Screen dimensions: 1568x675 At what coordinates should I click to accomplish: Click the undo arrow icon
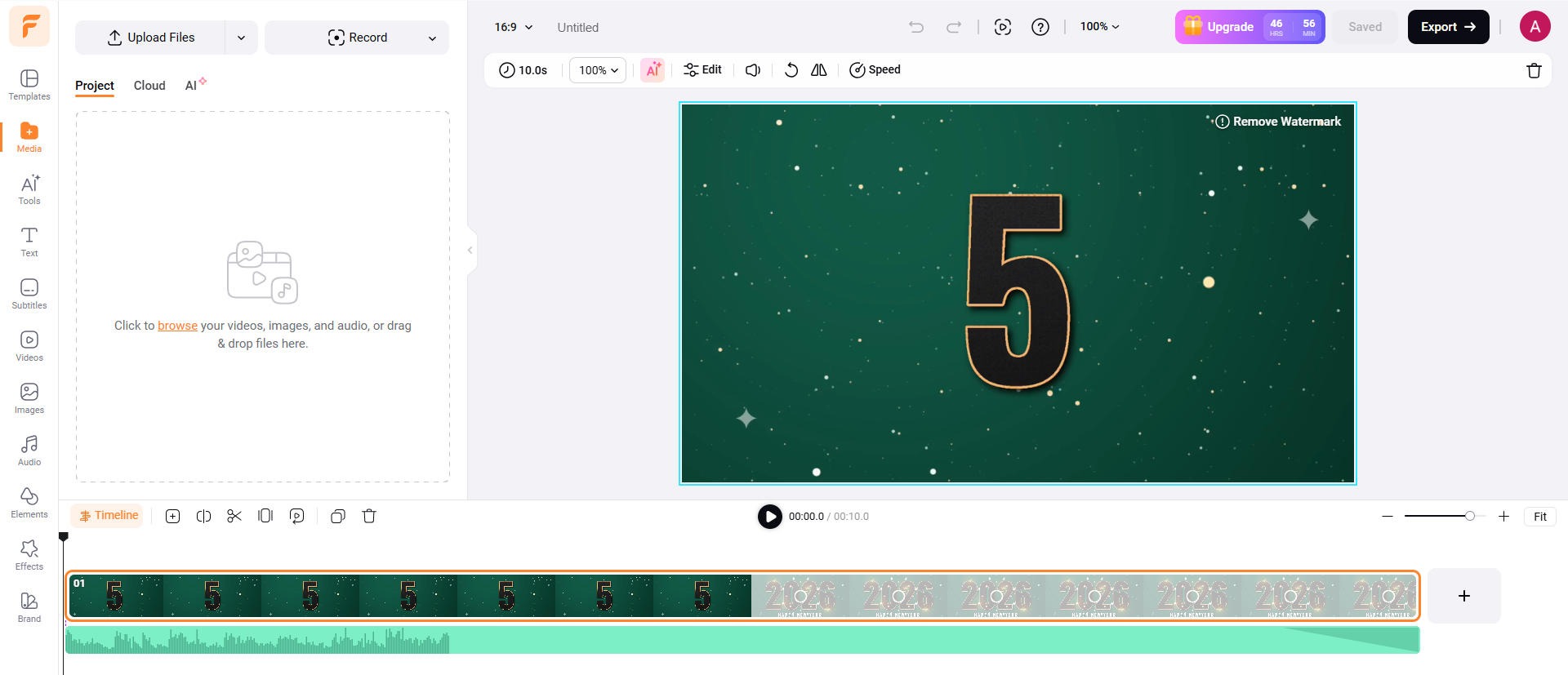[x=916, y=27]
